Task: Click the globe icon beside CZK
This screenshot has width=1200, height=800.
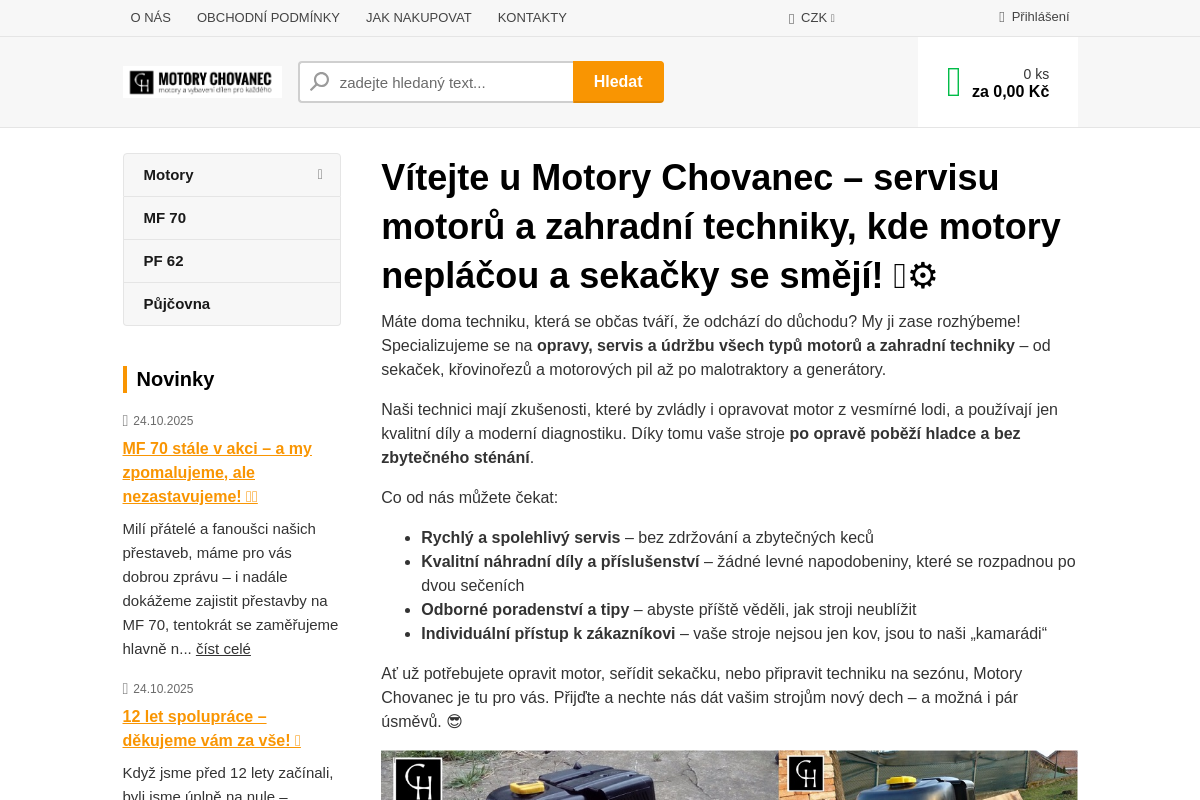Action: 791,17
